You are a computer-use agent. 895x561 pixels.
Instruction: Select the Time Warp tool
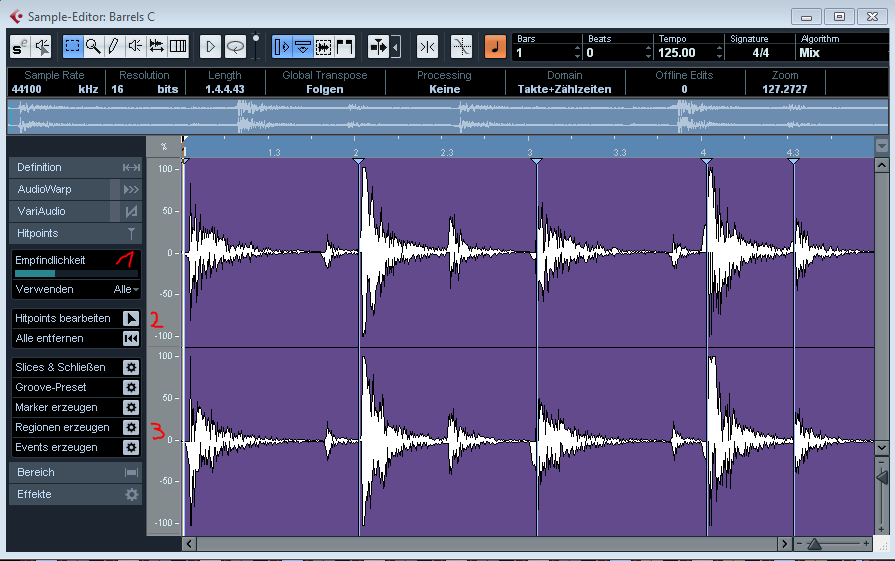[x=178, y=46]
